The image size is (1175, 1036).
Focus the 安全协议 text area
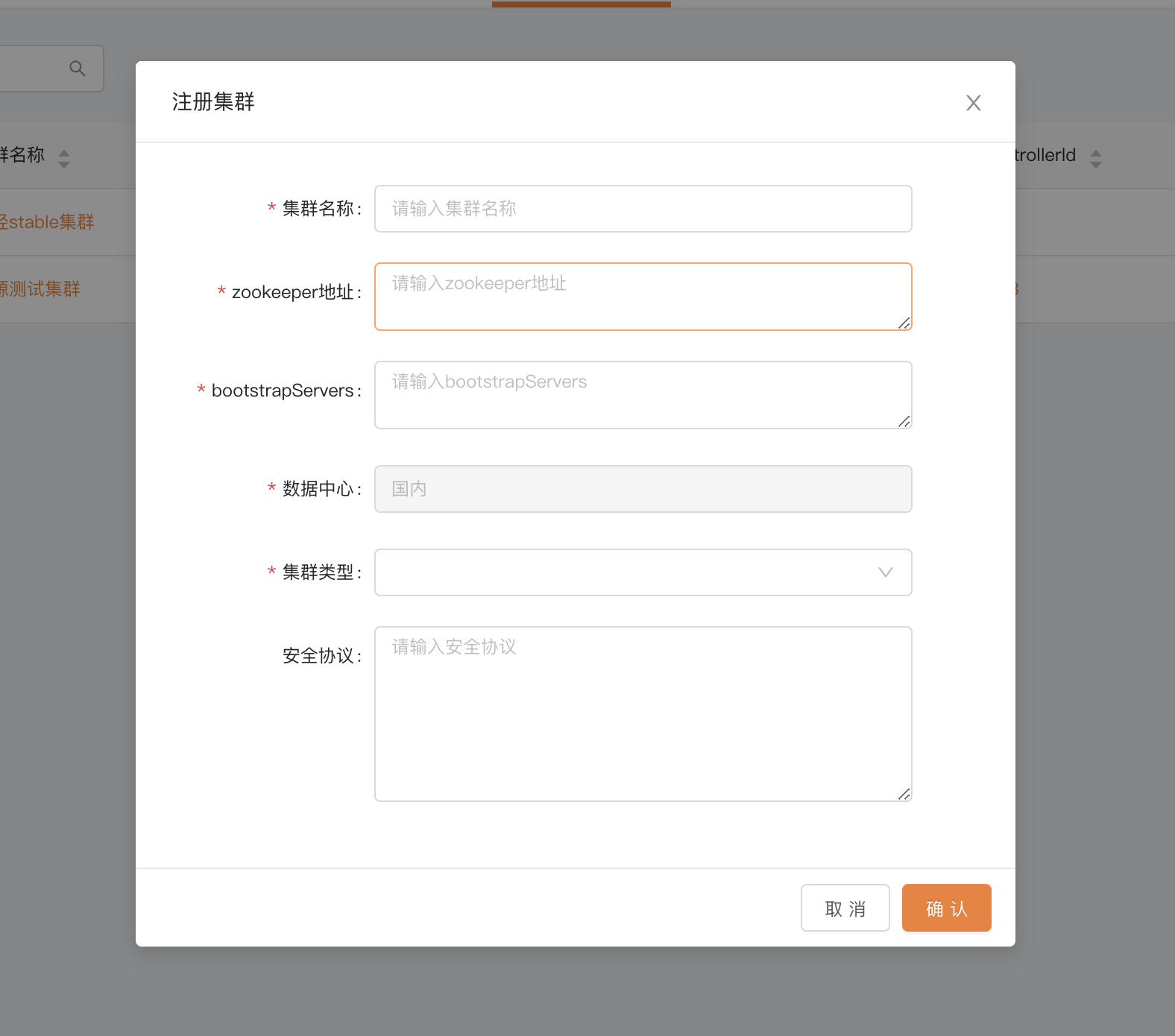pos(643,714)
